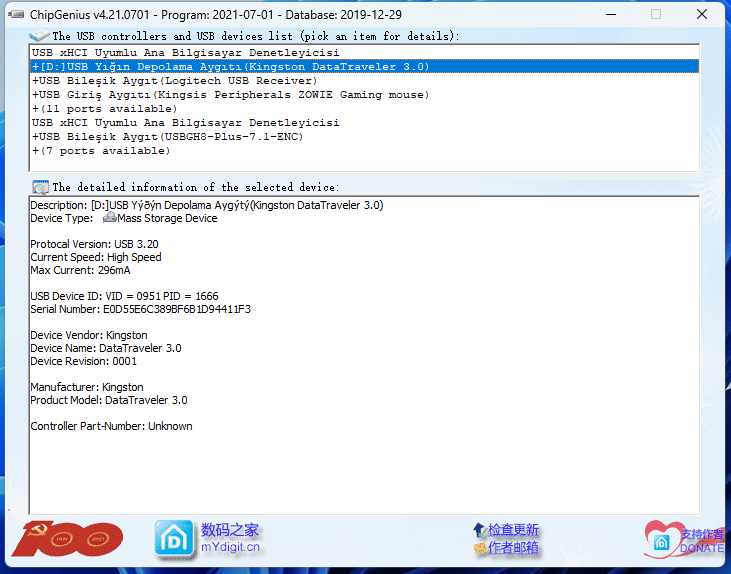This screenshot has width=731, height=574.
Task: Minimize the ChipGenius window
Action: (x=611, y=14)
